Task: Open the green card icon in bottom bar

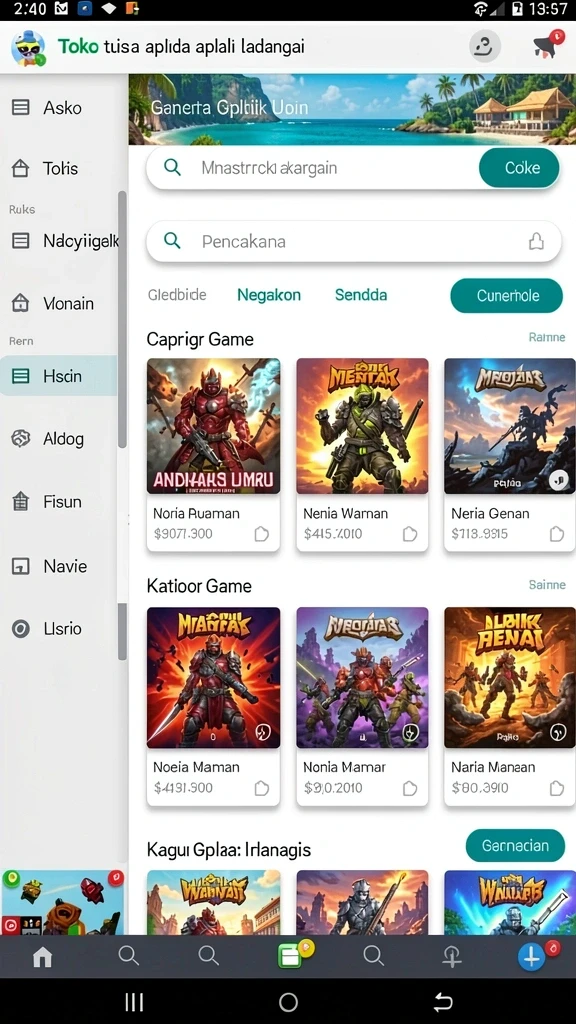Action: click(289, 957)
